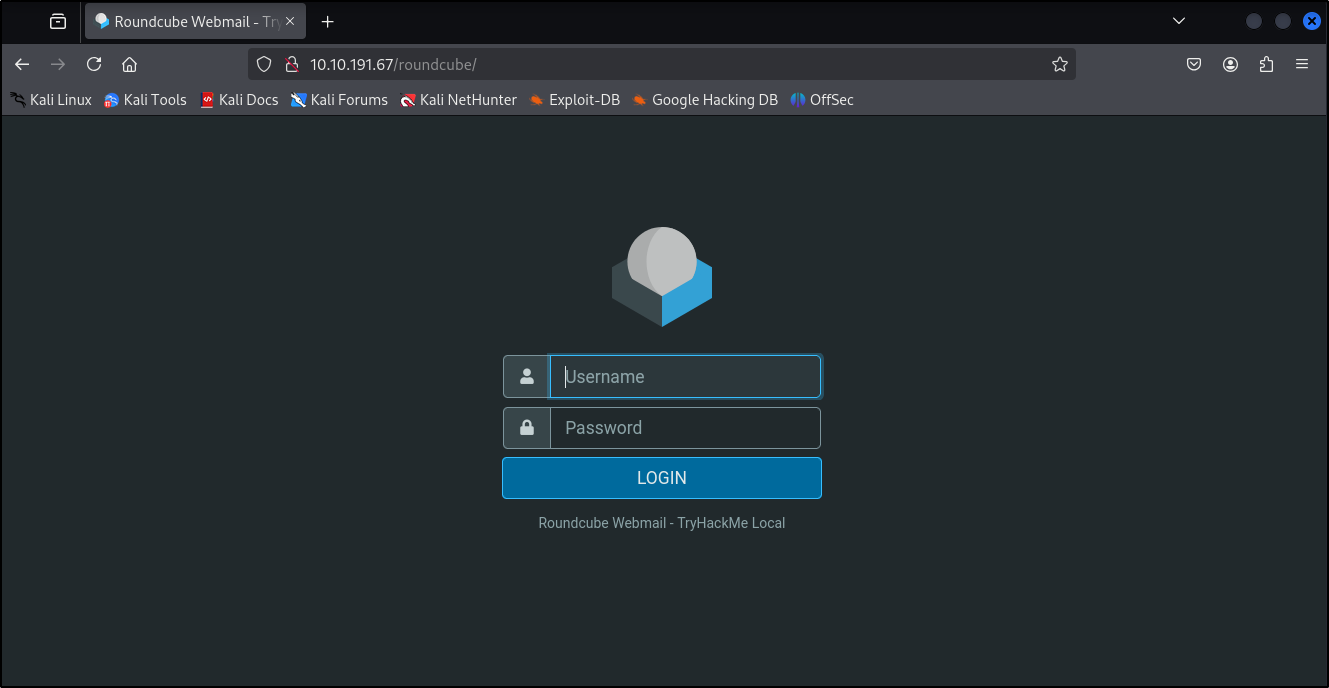Click the Firefox View icon

58,21
